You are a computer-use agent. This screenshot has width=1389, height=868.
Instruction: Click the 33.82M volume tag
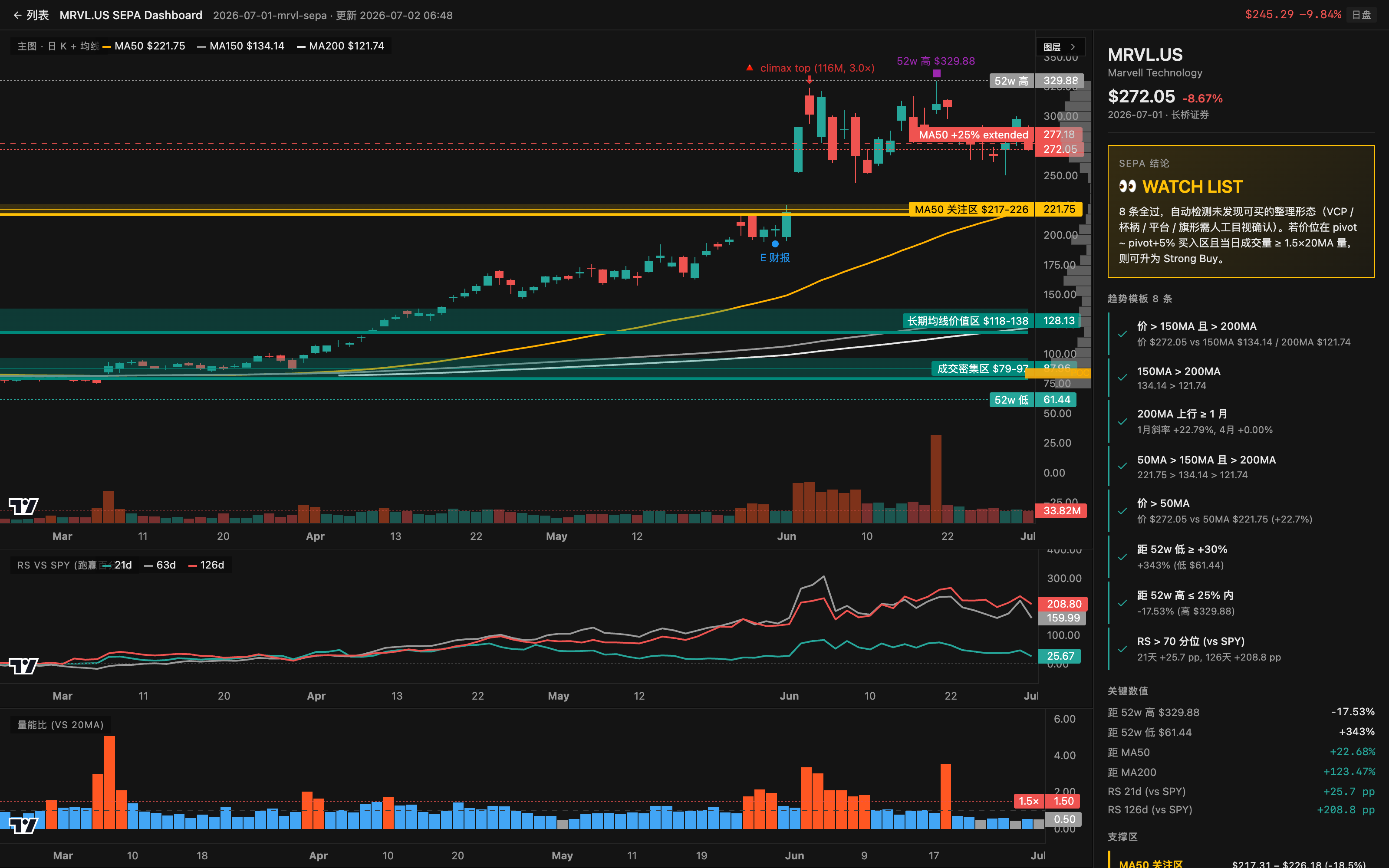(1061, 510)
